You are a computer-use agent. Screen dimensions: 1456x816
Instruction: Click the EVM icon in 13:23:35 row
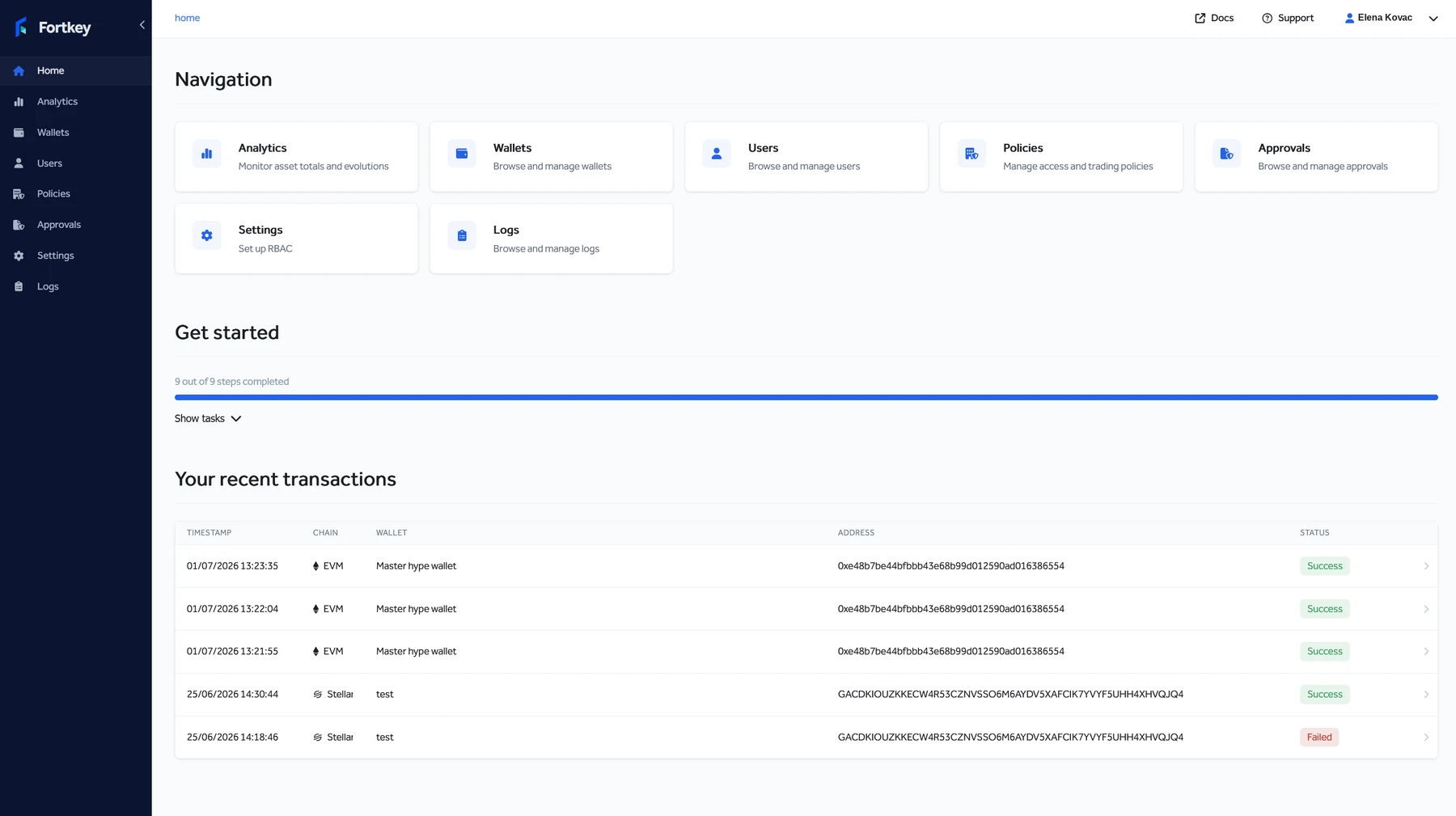tap(316, 566)
